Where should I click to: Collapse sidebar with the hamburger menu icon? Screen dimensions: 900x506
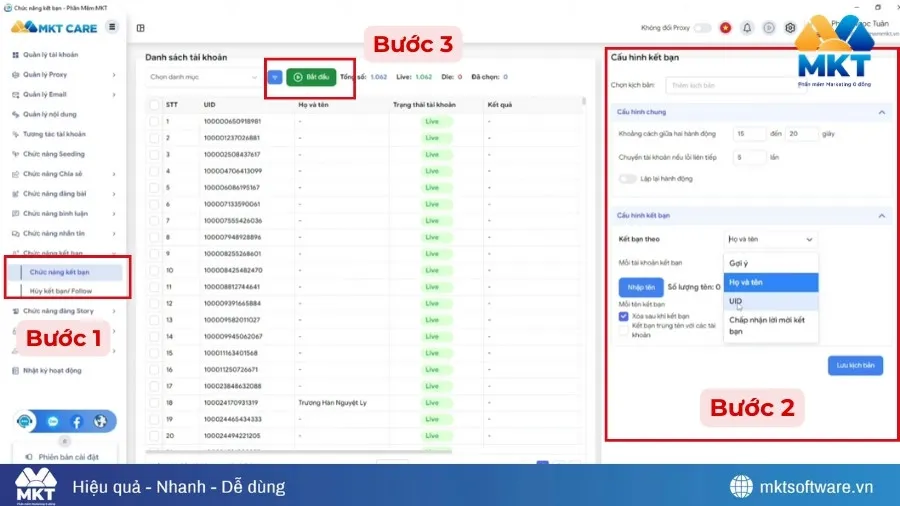(112, 27)
